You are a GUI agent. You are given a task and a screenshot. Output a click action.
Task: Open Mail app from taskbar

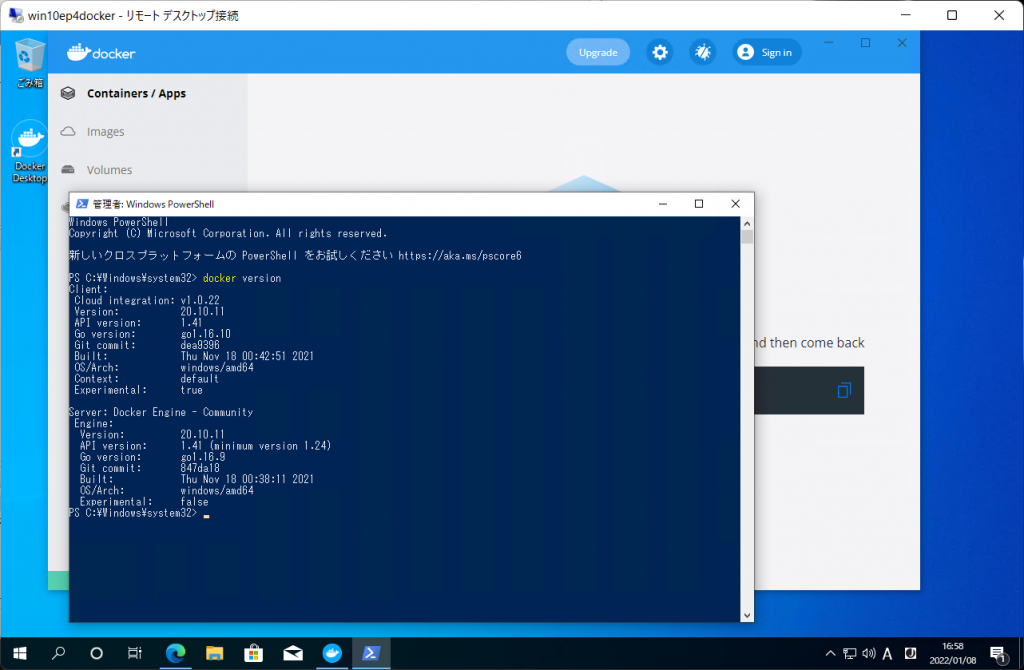(293, 653)
